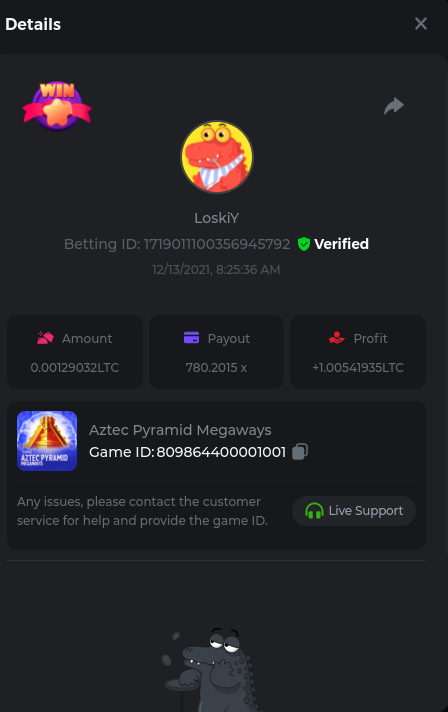
Task: Select the Game ID number text
Action: point(221,452)
